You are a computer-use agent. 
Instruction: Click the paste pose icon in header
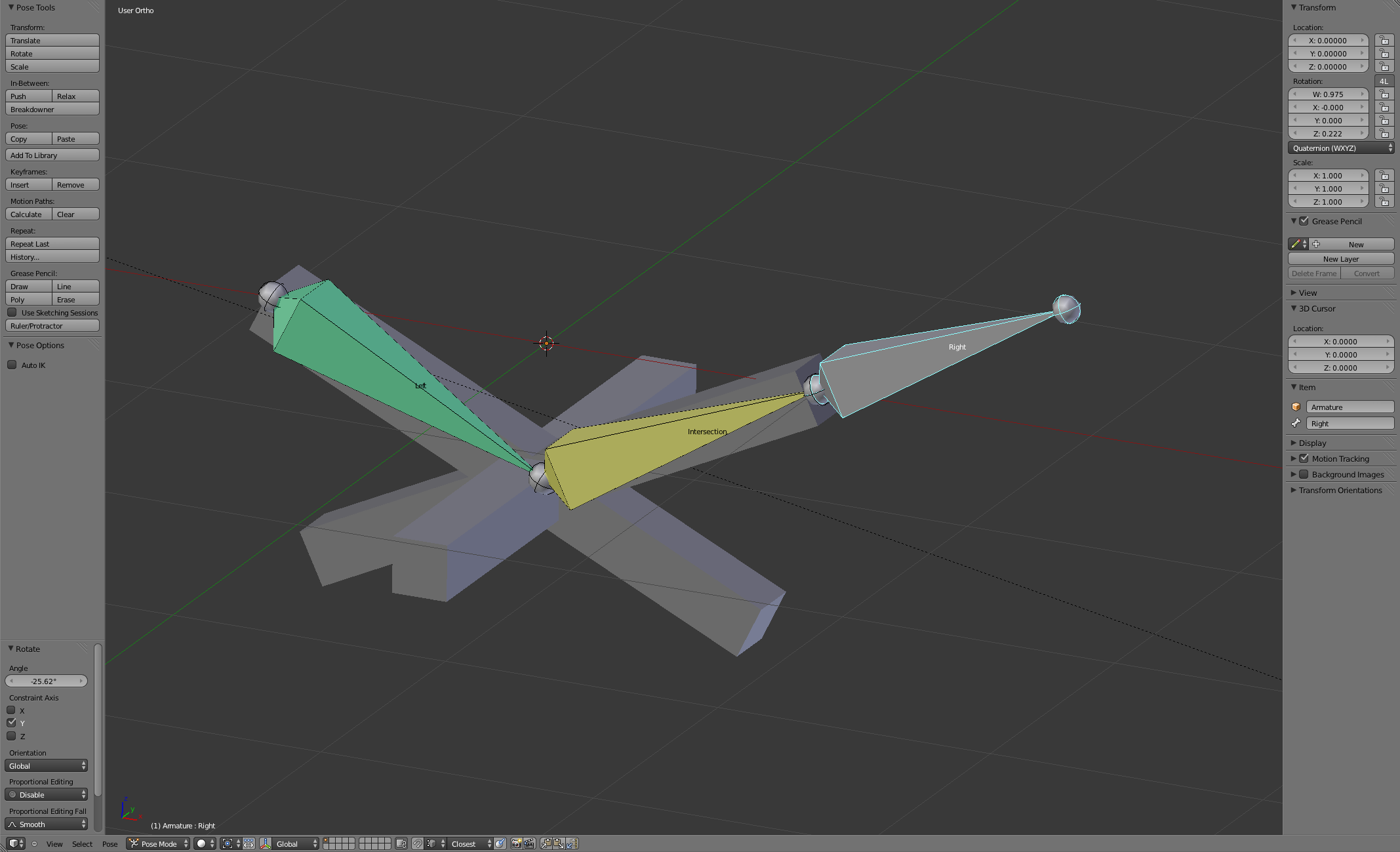(559, 843)
